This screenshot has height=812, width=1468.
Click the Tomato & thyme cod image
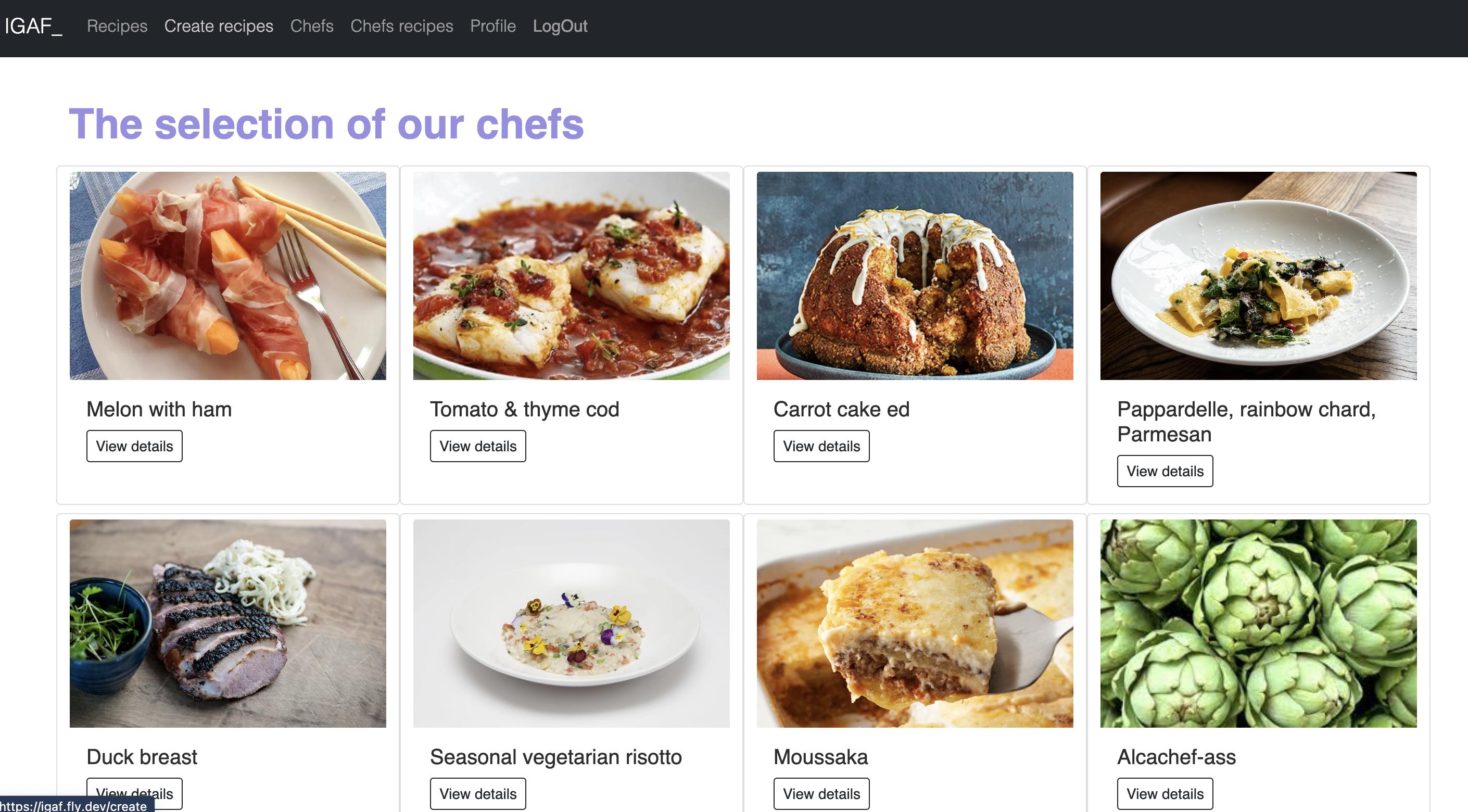coord(572,276)
